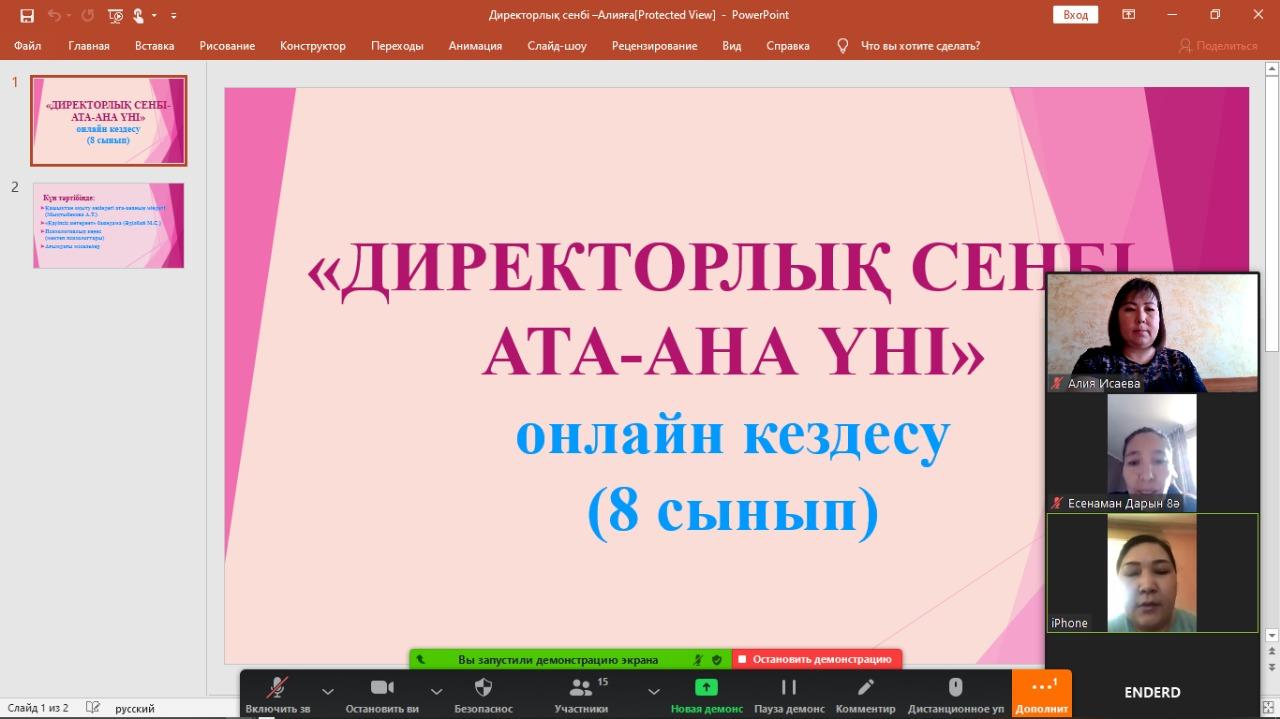Viewport: 1280px width, 719px height.
Task: Open the Annotate pencil tool
Action: click(x=865, y=687)
